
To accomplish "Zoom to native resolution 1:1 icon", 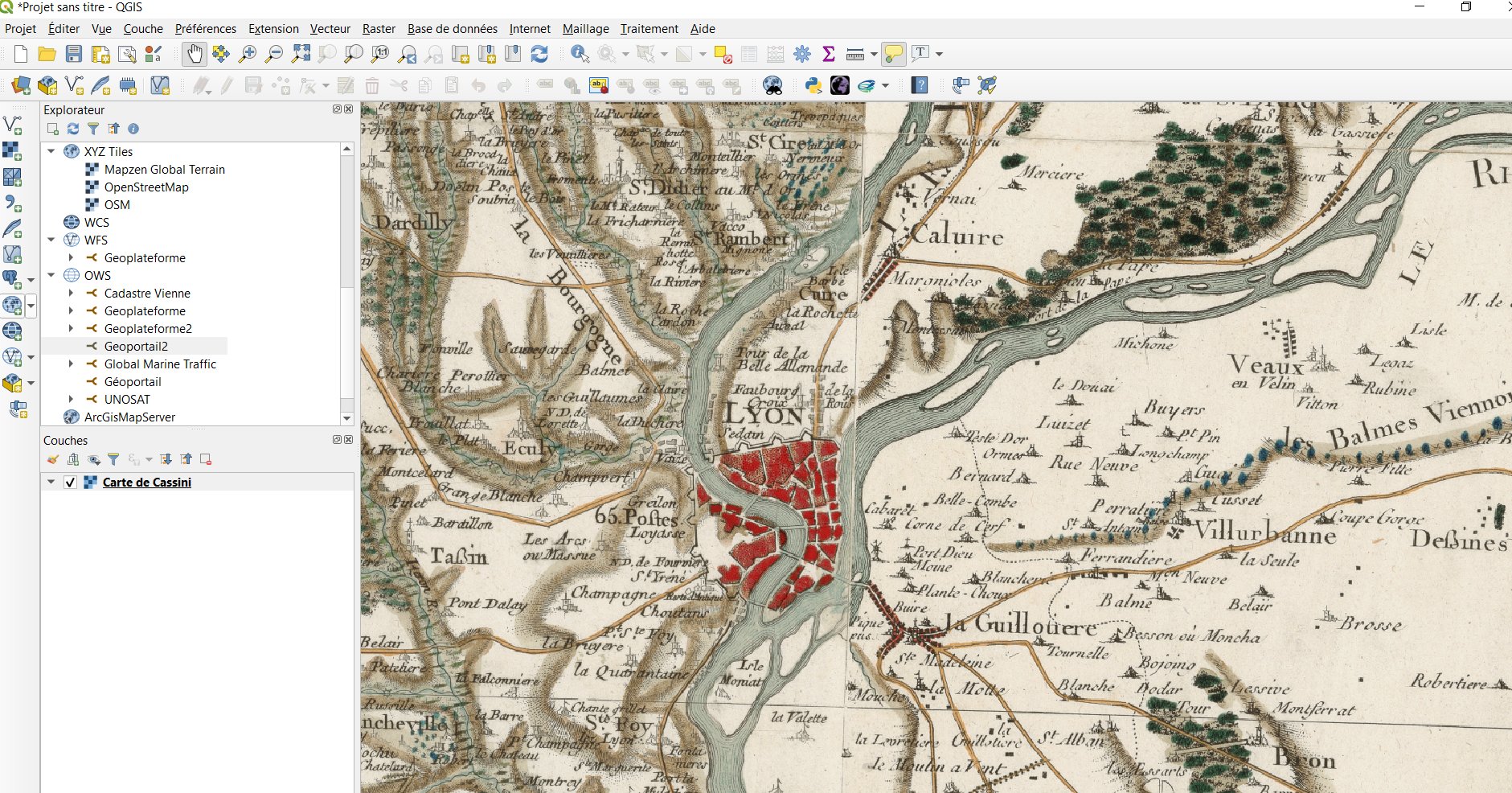I will [x=380, y=54].
